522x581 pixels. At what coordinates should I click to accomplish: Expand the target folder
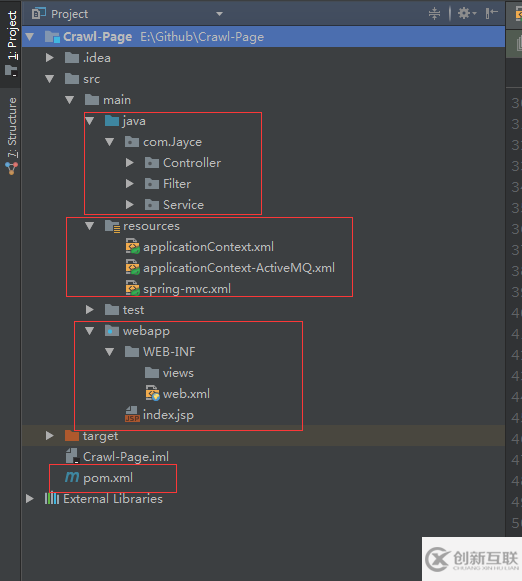pyautogui.click(x=49, y=436)
